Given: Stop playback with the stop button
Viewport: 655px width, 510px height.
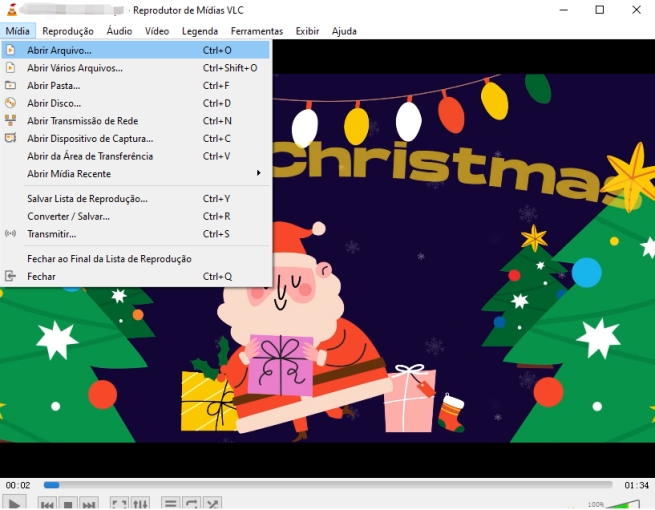Looking at the screenshot, I should click(x=68, y=504).
